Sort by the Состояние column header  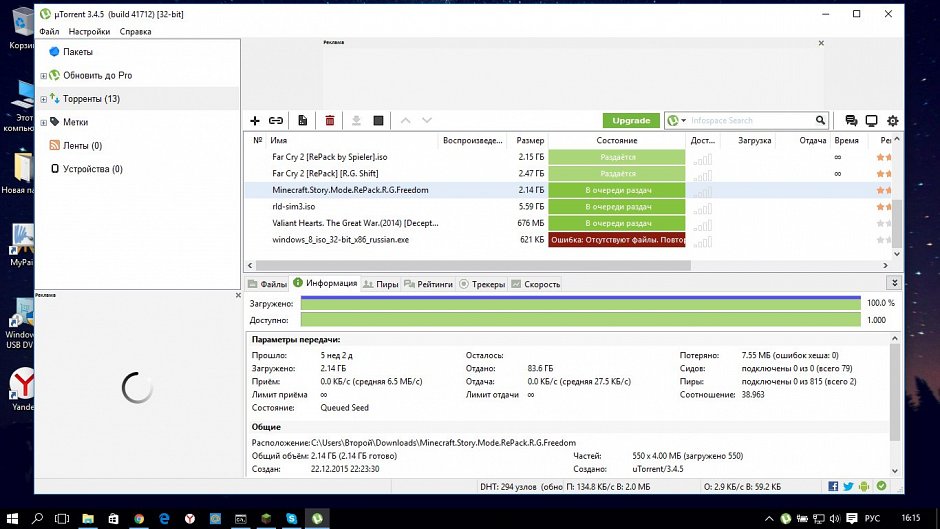617,140
